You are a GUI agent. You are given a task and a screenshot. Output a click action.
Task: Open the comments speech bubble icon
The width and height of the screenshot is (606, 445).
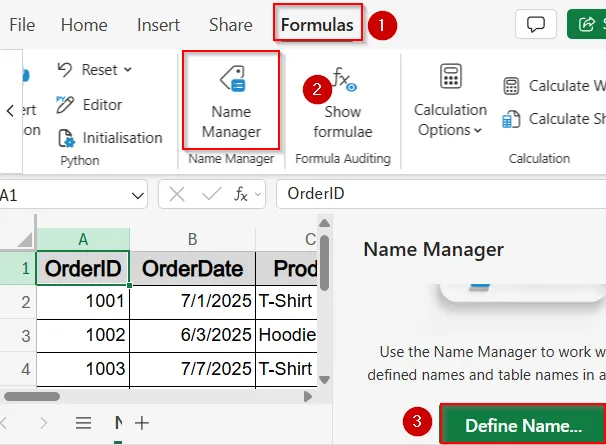pyautogui.click(x=536, y=24)
